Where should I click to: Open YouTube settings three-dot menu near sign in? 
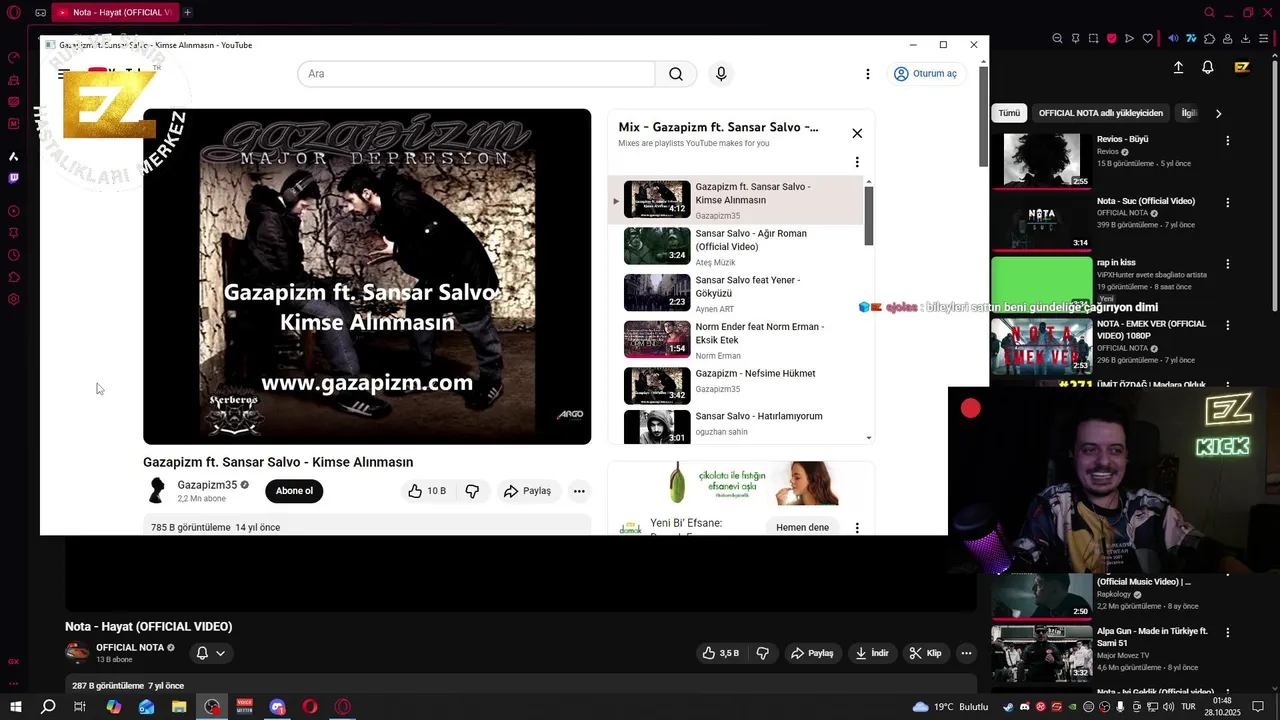[868, 74]
